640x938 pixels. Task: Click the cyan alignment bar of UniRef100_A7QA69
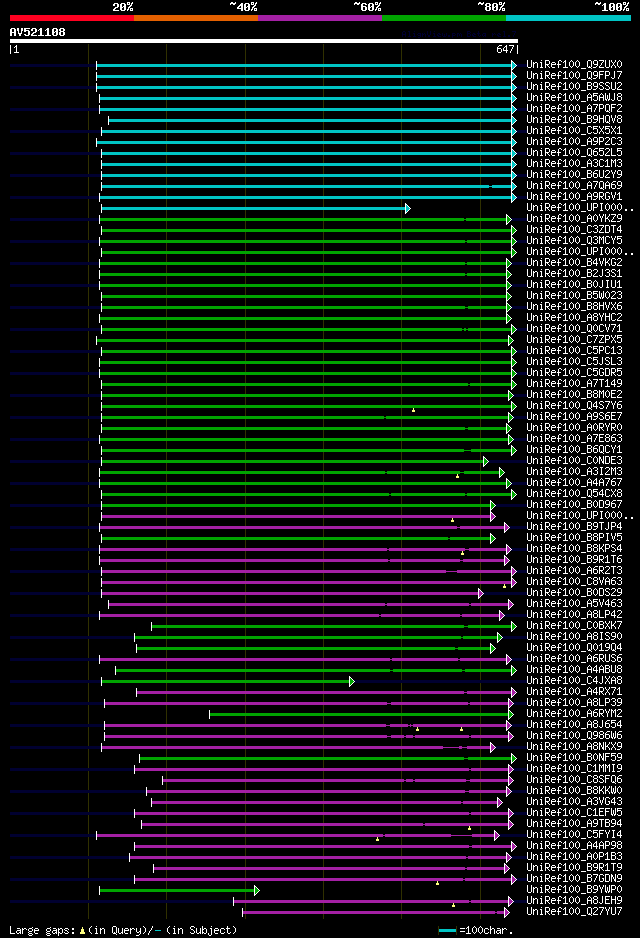click(x=308, y=187)
